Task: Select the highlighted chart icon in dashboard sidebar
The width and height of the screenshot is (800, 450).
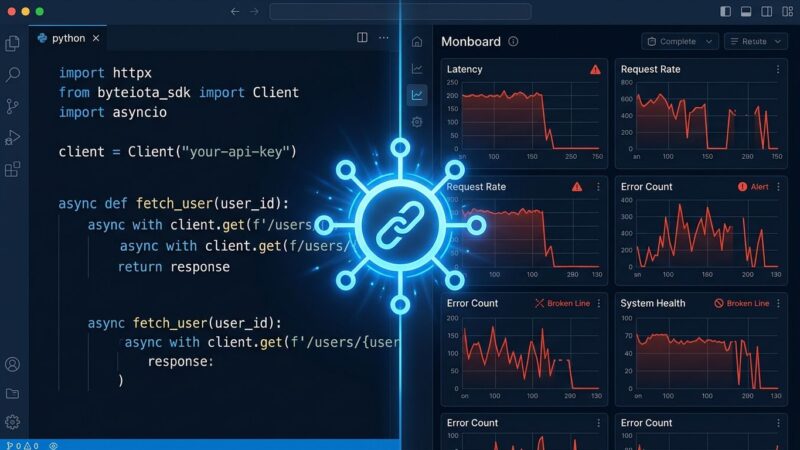Action: pos(417,95)
